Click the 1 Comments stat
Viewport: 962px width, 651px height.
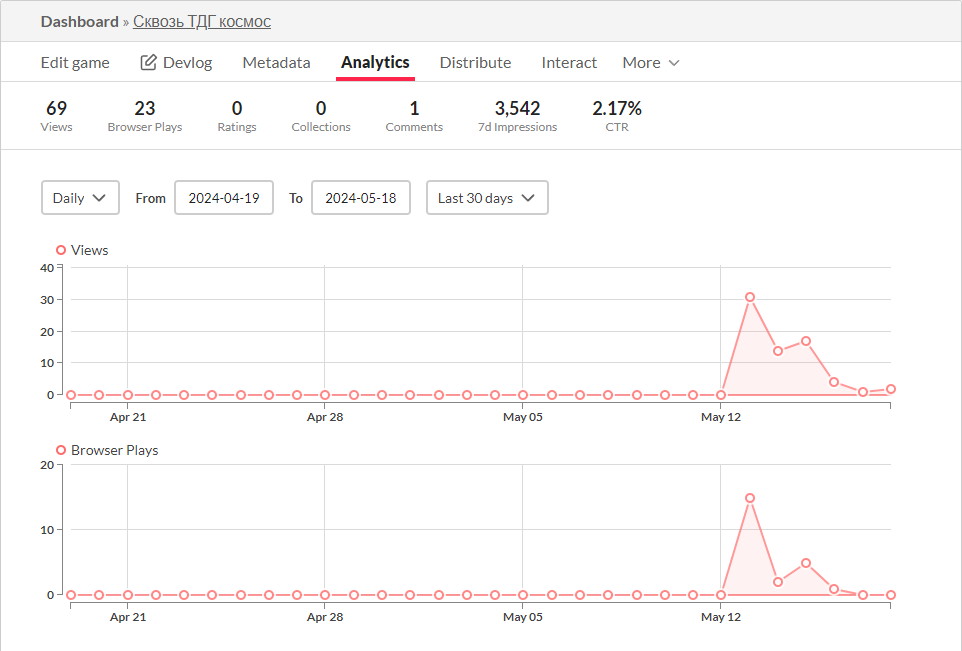tap(414, 116)
